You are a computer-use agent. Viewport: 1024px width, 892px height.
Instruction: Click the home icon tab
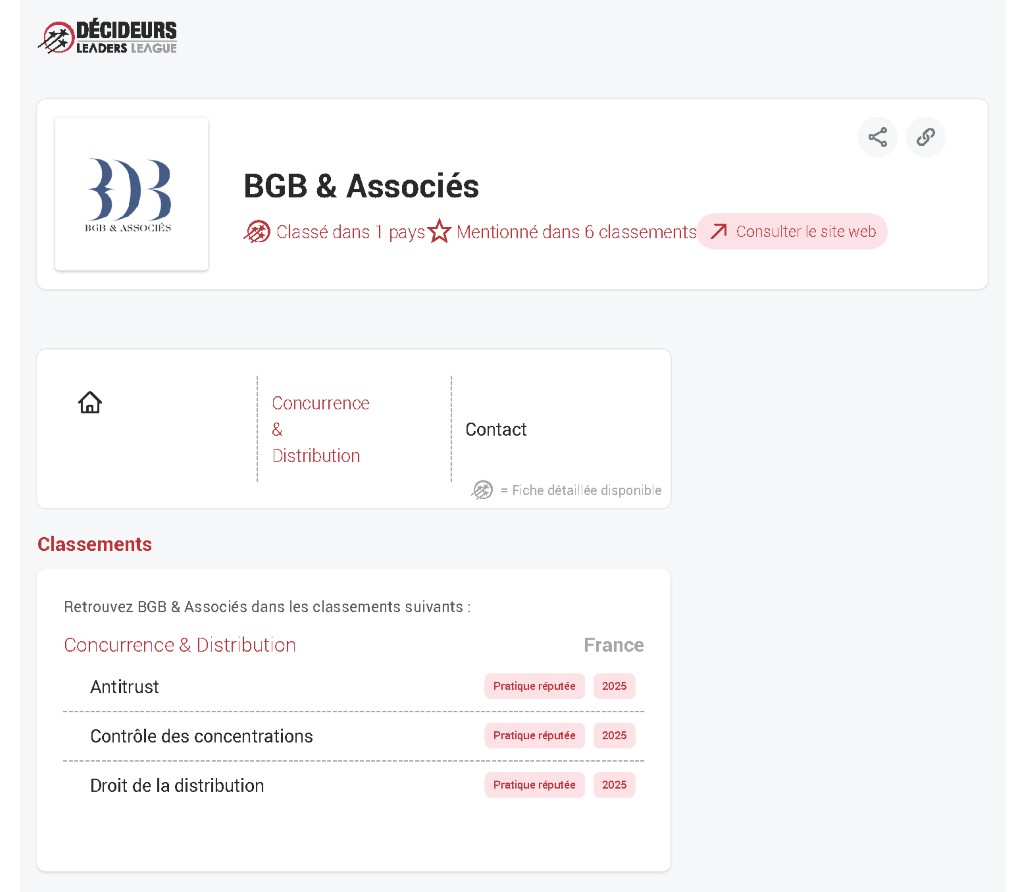coord(90,402)
